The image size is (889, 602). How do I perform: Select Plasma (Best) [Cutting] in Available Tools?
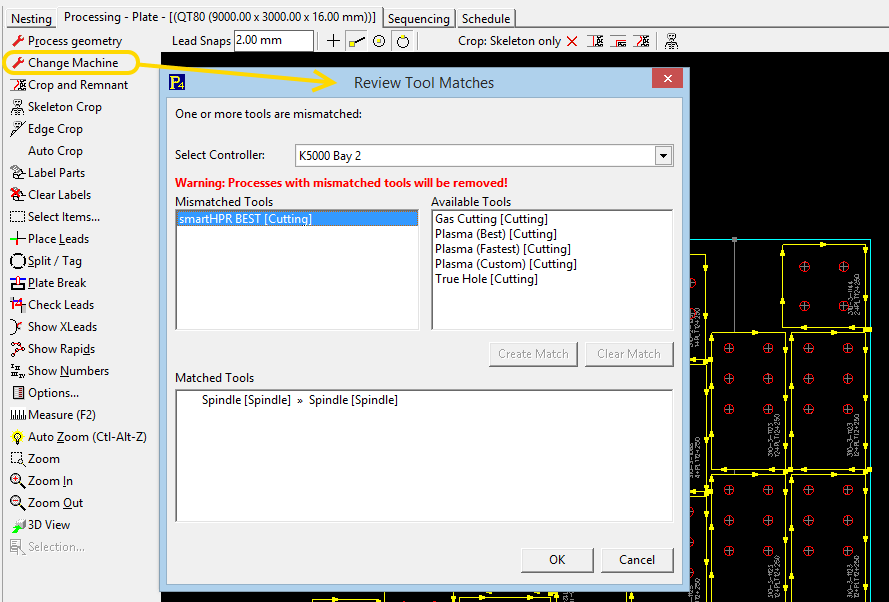tap(496, 234)
